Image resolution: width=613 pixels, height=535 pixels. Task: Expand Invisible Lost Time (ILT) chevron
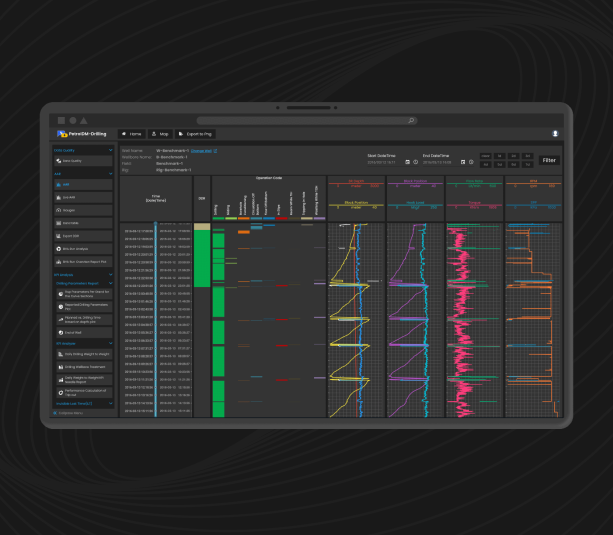111,403
